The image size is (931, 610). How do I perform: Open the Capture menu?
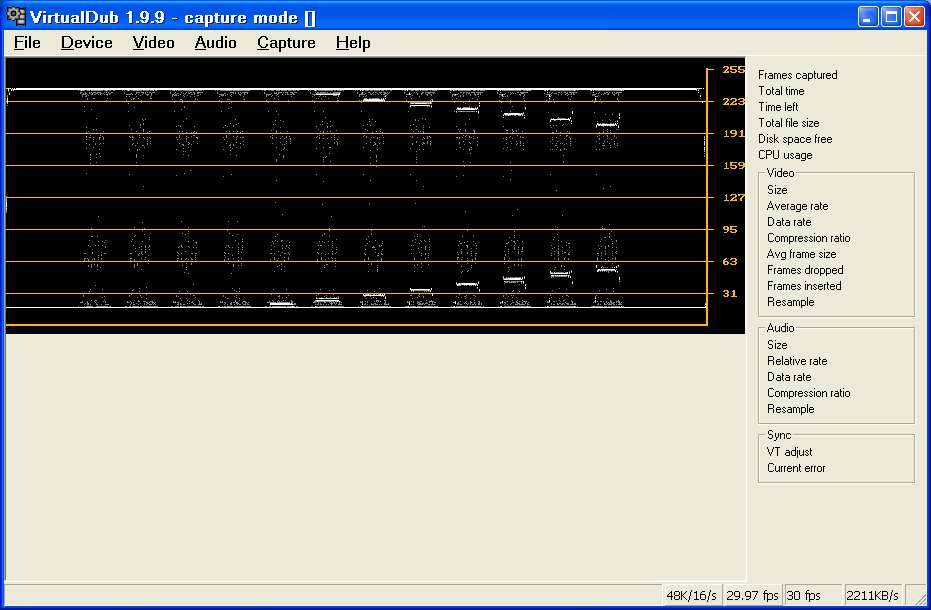[286, 43]
